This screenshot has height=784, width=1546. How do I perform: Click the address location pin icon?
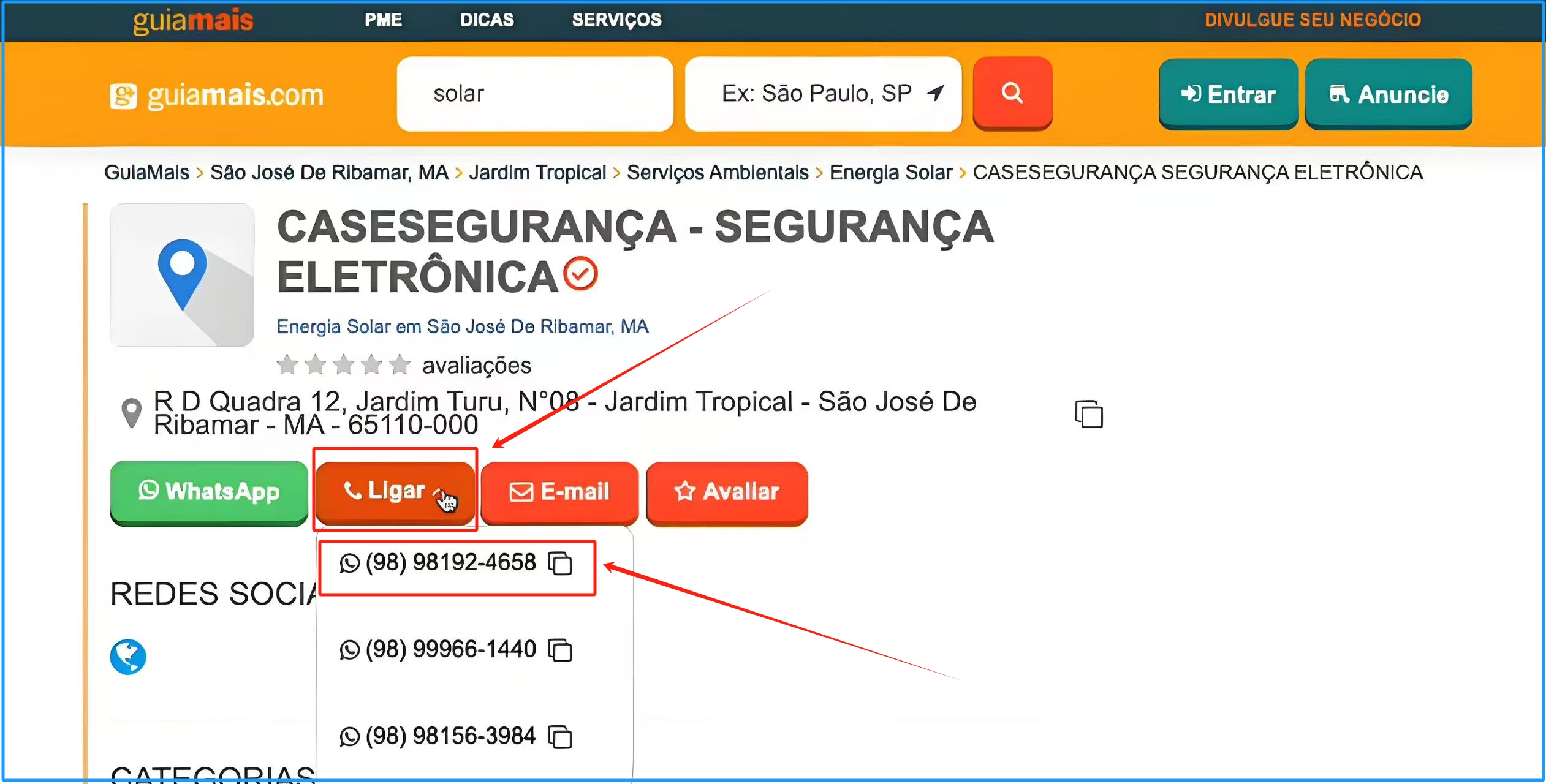[131, 413]
